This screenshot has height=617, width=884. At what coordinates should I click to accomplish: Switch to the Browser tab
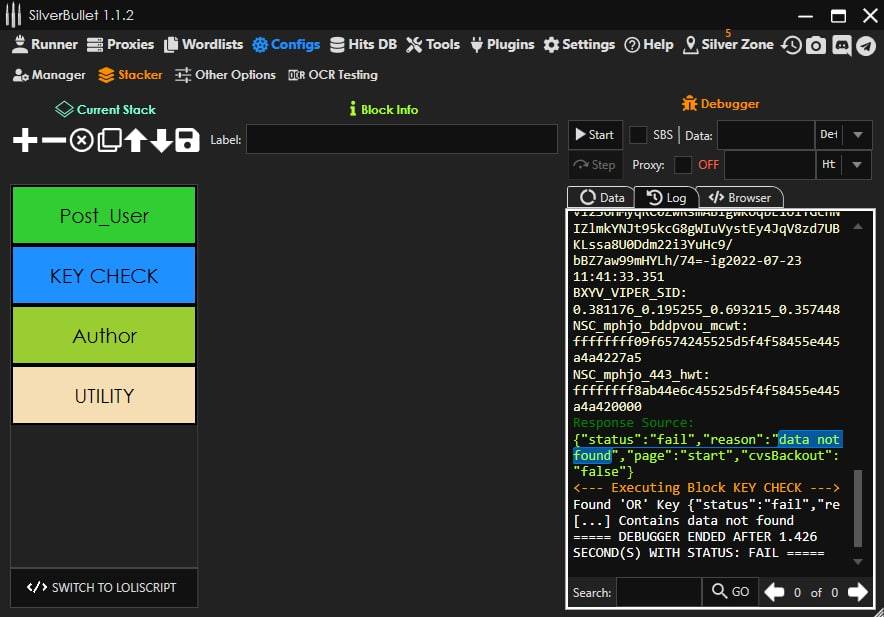[740, 198]
